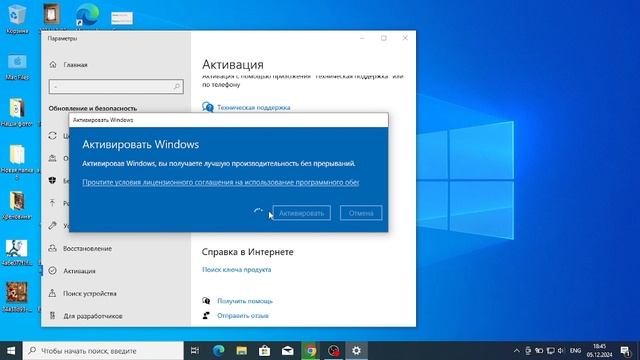Open the Поиск ключа продукта link
The height and width of the screenshot is (360, 640).
pos(236,269)
